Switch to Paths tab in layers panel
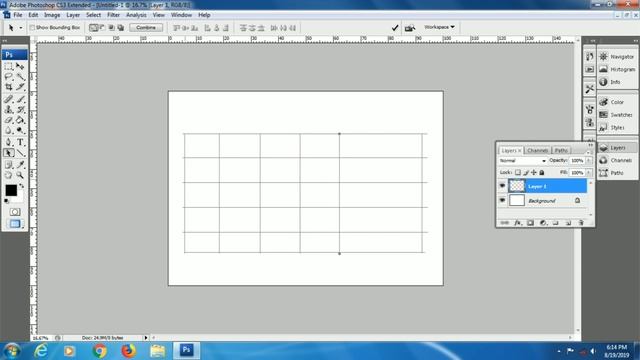Image resolution: width=640 pixels, height=360 pixels. (x=561, y=151)
